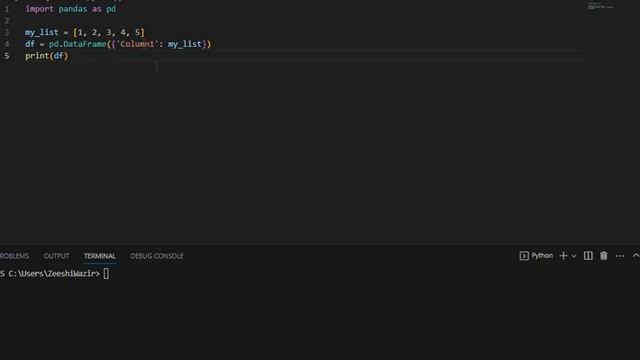This screenshot has width=640, height=360.
Task: Split the terminal panel
Action: (588, 256)
